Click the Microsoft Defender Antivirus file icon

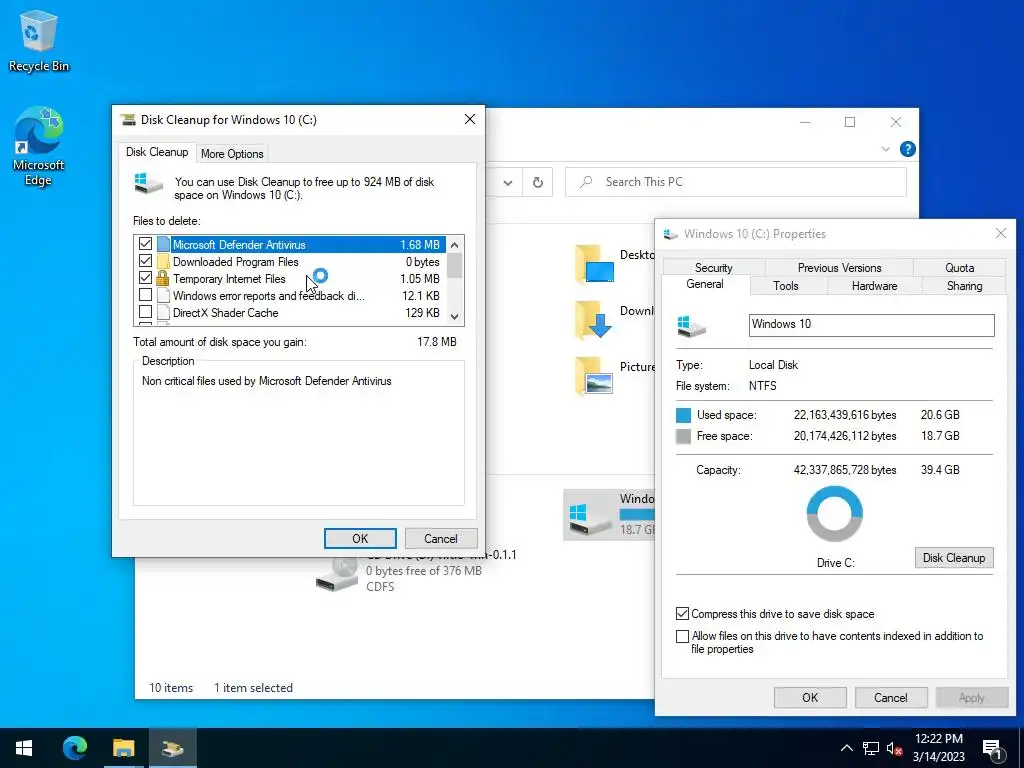pos(163,244)
